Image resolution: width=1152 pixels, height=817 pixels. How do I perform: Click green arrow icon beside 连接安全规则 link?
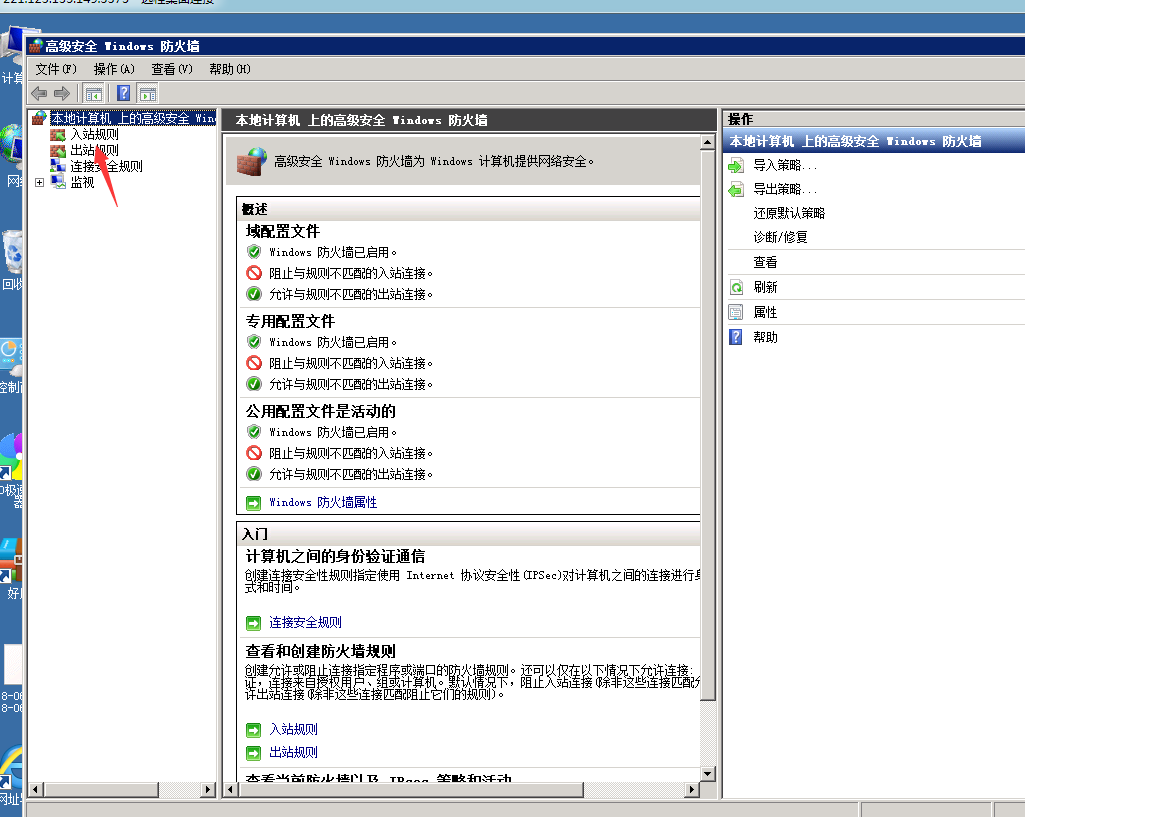click(253, 623)
